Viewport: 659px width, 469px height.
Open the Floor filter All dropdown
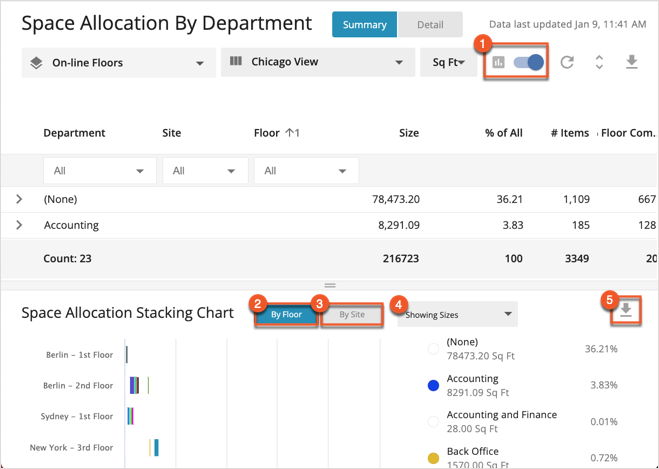tap(306, 171)
